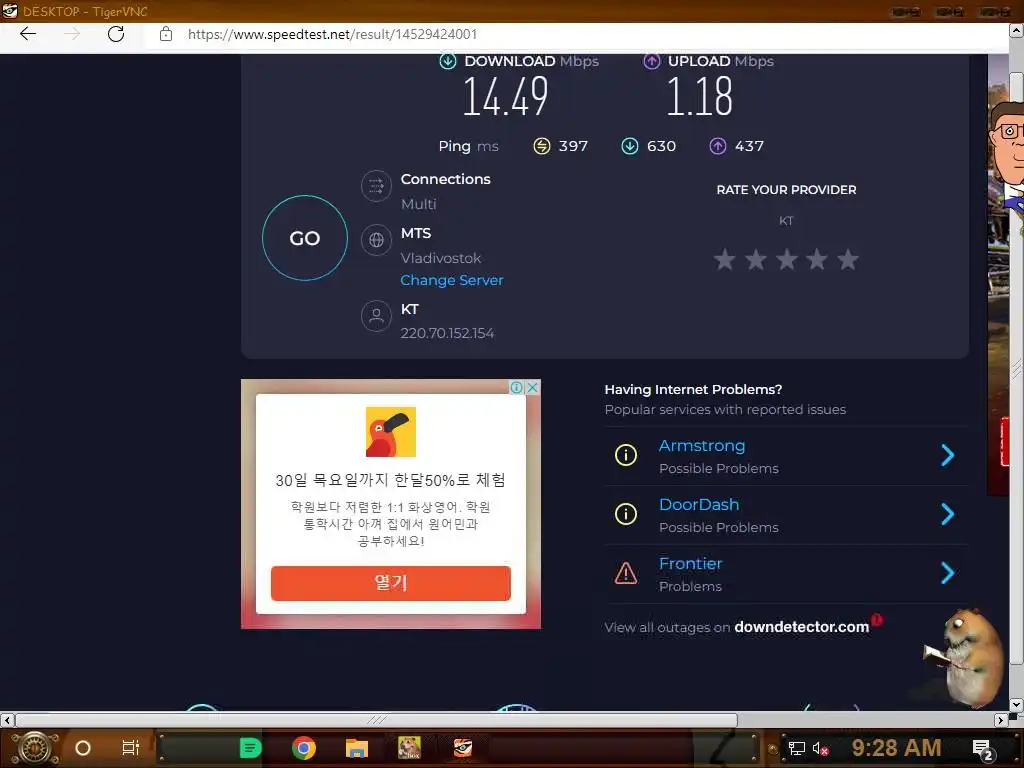This screenshot has height=768, width=1024.
Task: Click the toucan ad image
Action: (391, 432)
